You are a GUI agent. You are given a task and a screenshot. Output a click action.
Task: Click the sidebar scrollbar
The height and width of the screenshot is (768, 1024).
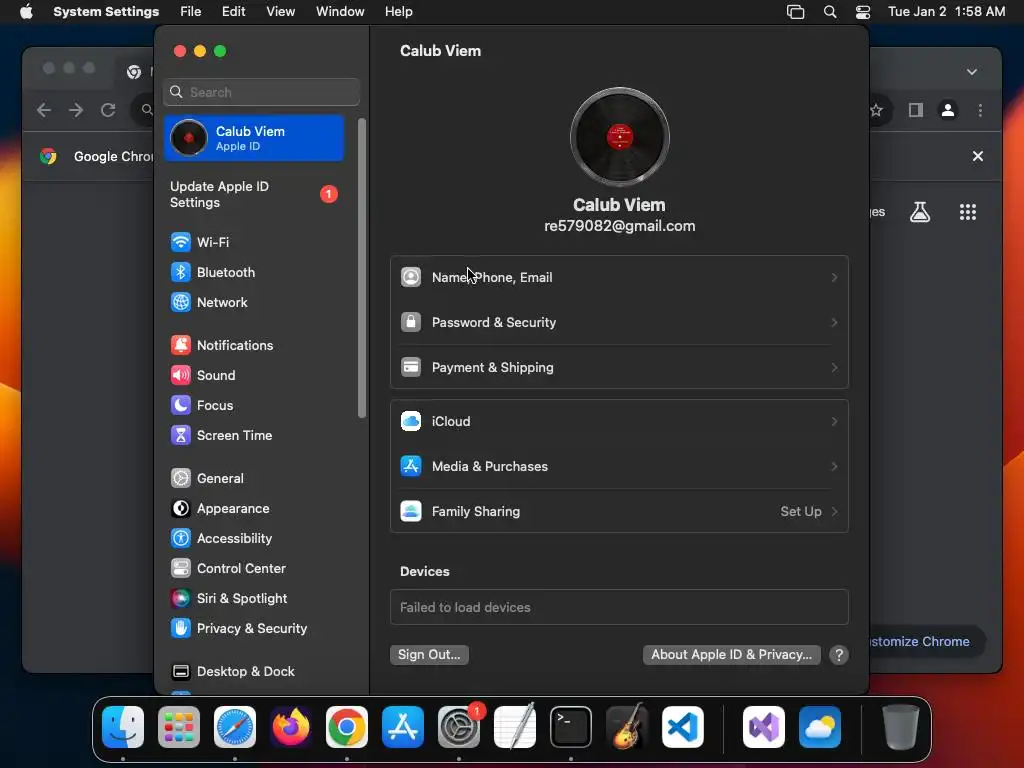click(362, 268)
